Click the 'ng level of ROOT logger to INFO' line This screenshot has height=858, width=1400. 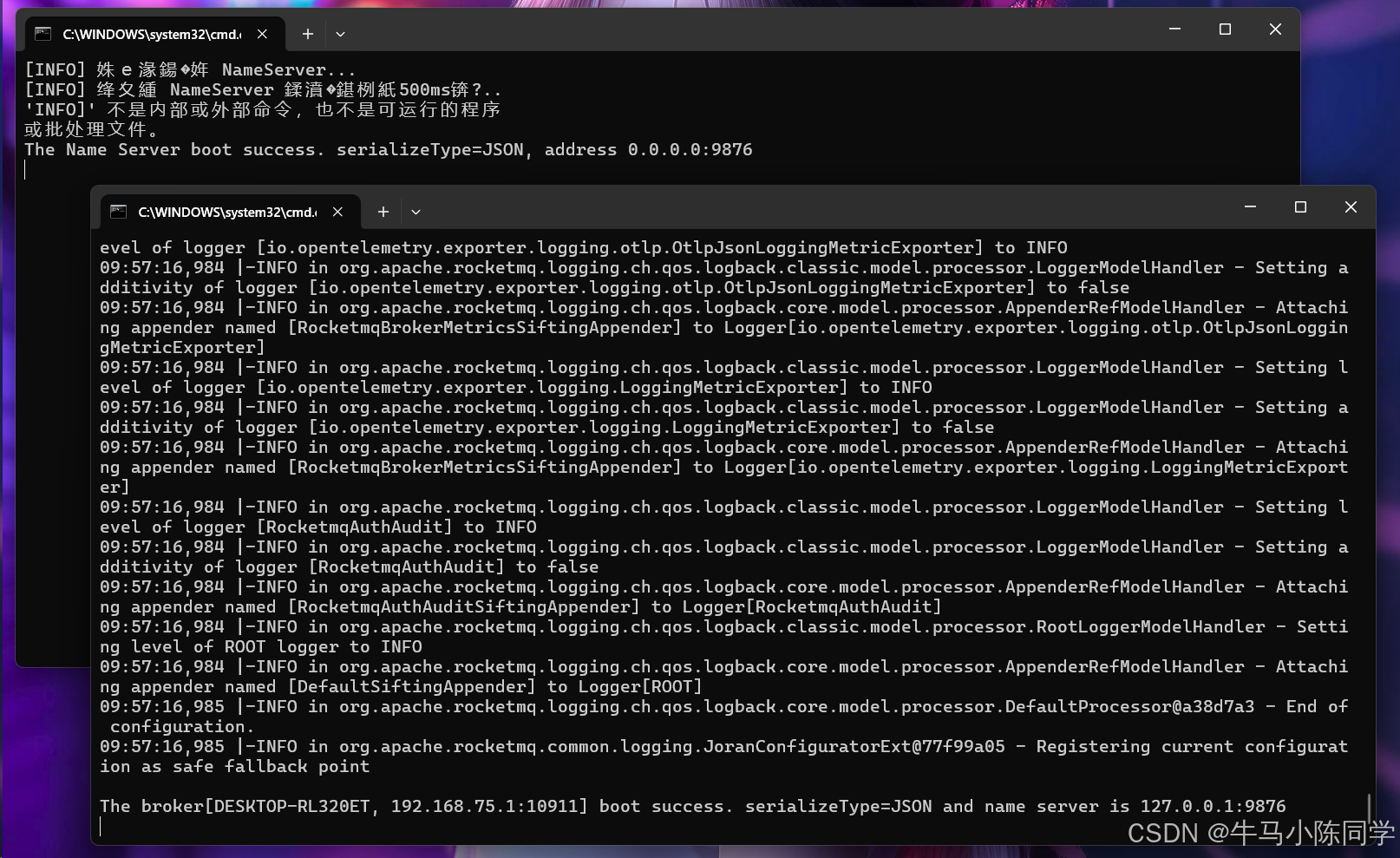[261, 646]
